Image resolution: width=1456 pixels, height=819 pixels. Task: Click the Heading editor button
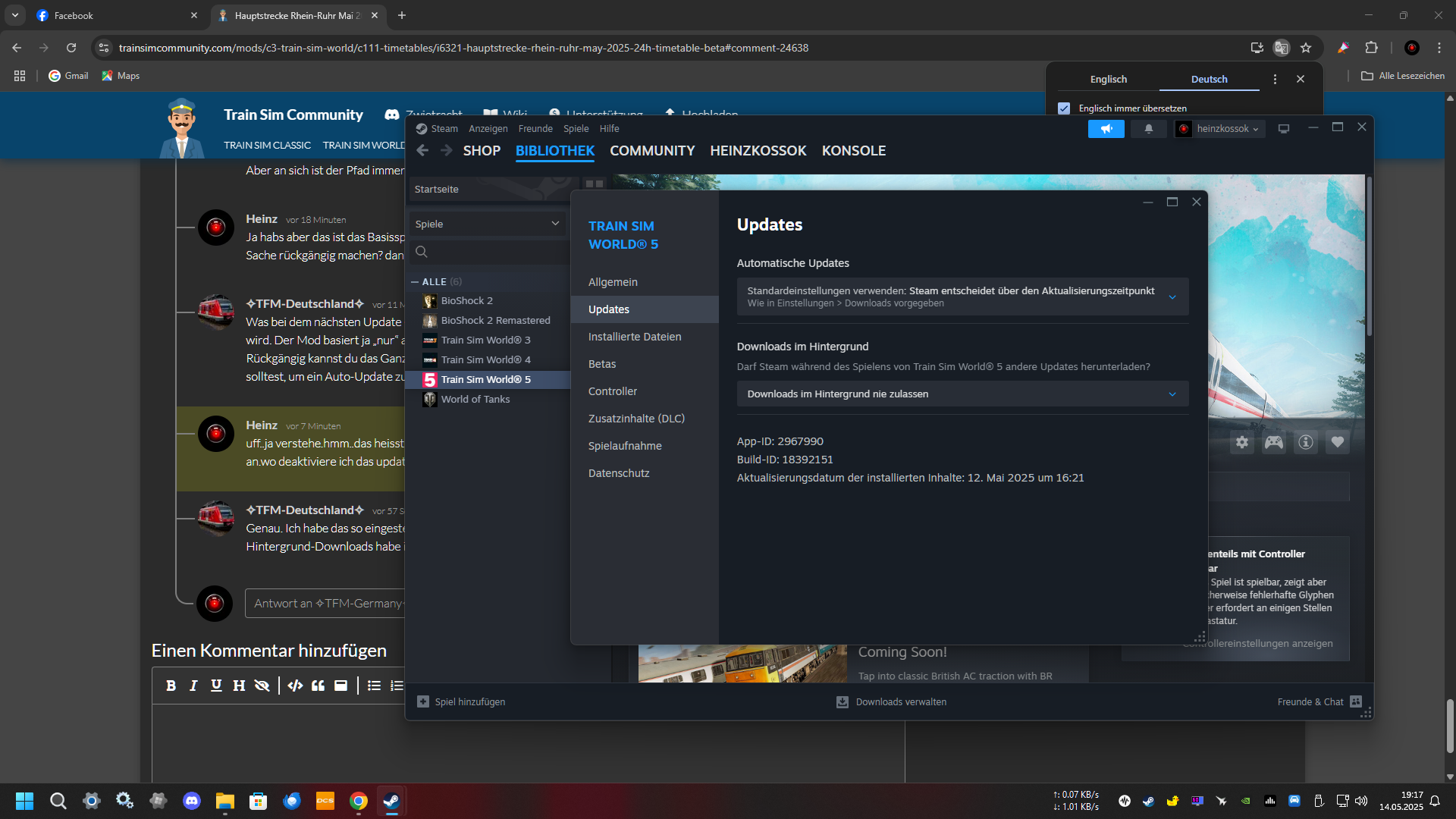[239, 686]
